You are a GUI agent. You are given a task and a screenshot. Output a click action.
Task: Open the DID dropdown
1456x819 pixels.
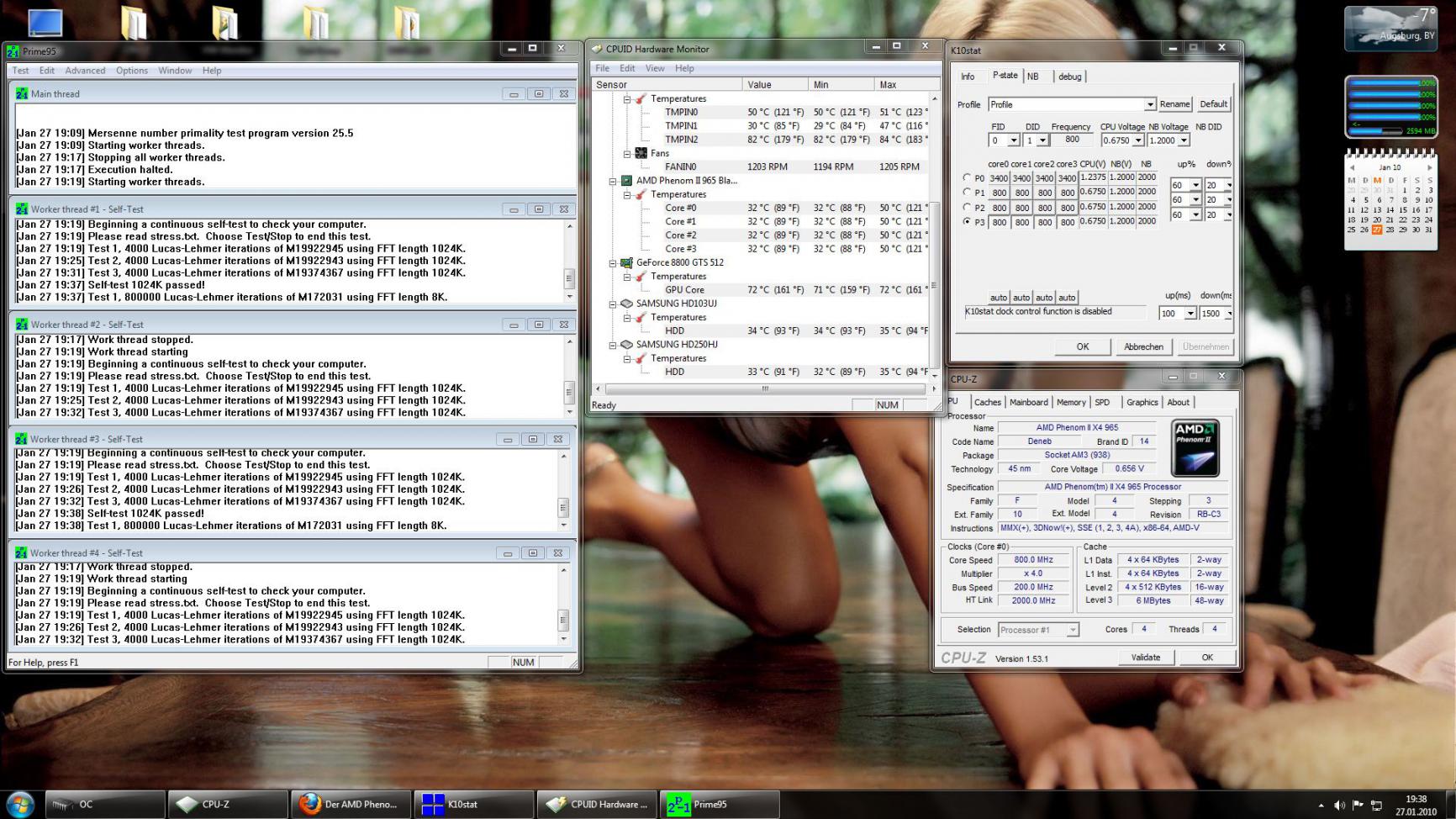1042,140
